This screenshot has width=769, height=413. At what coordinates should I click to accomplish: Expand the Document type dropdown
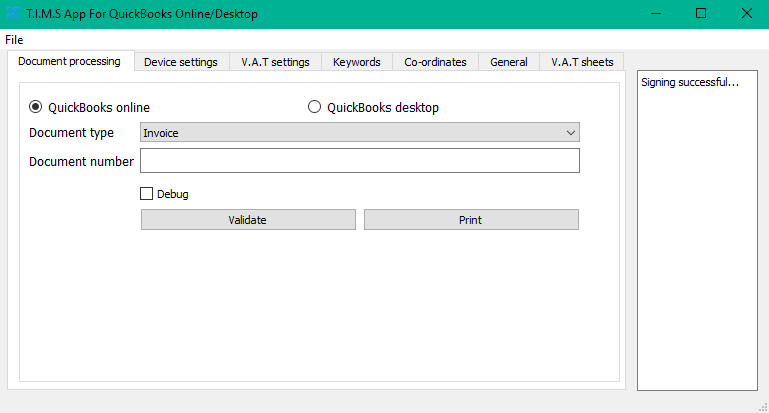click(x=360, y=132)
